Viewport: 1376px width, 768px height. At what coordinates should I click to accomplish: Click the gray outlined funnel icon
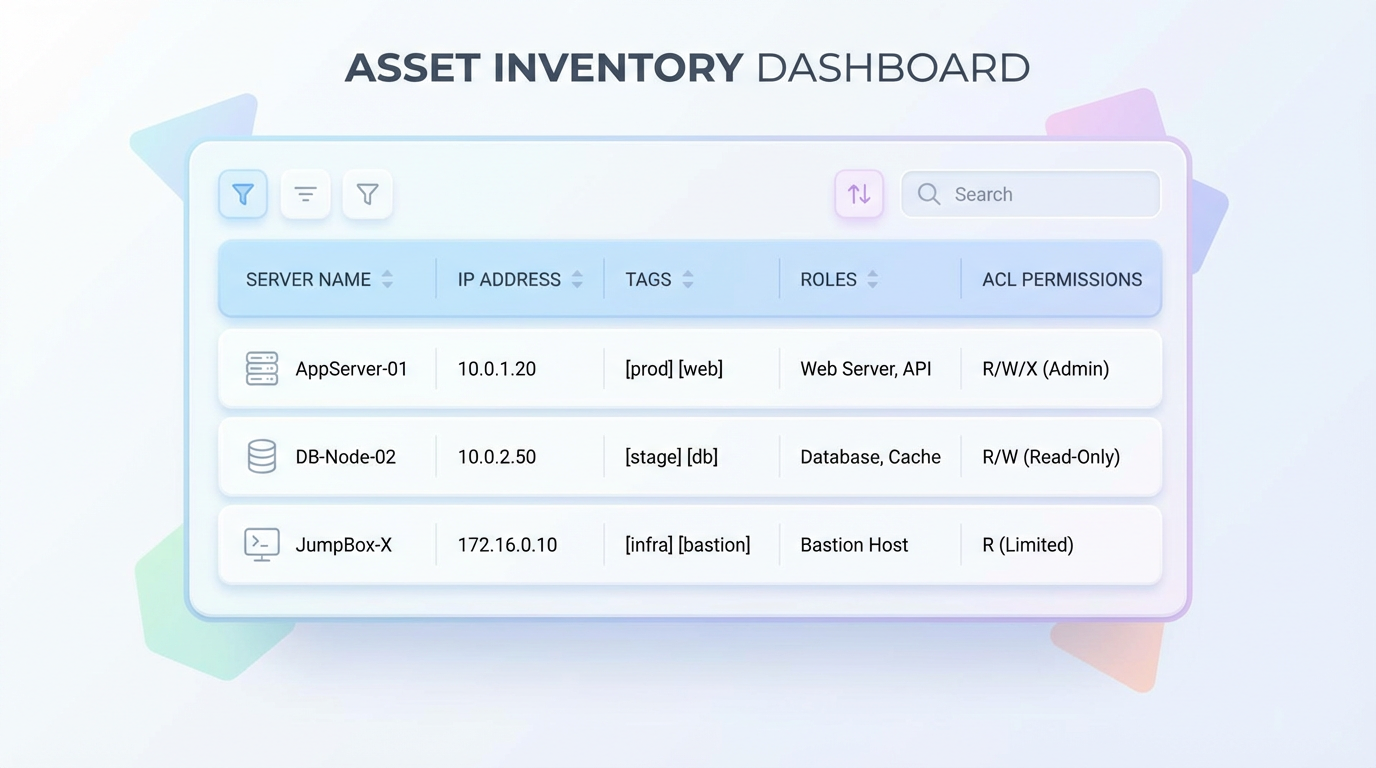click(x=368, y=194)
